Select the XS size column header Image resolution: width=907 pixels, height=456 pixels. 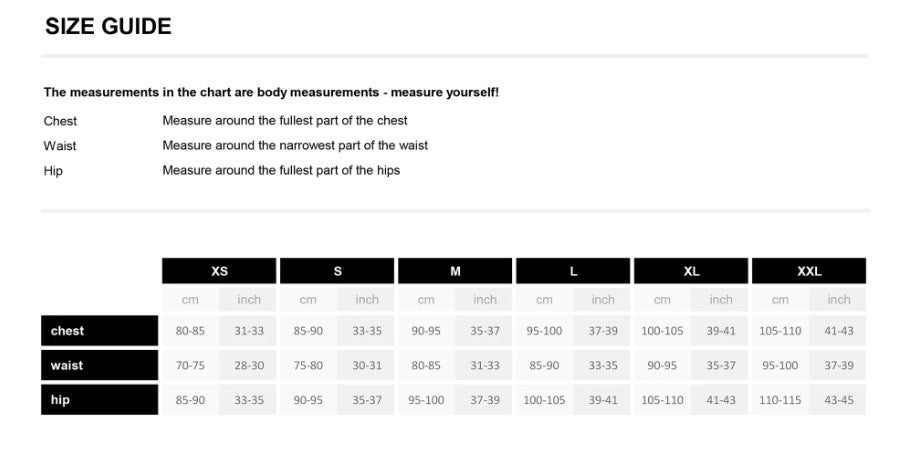click(219, 271)
